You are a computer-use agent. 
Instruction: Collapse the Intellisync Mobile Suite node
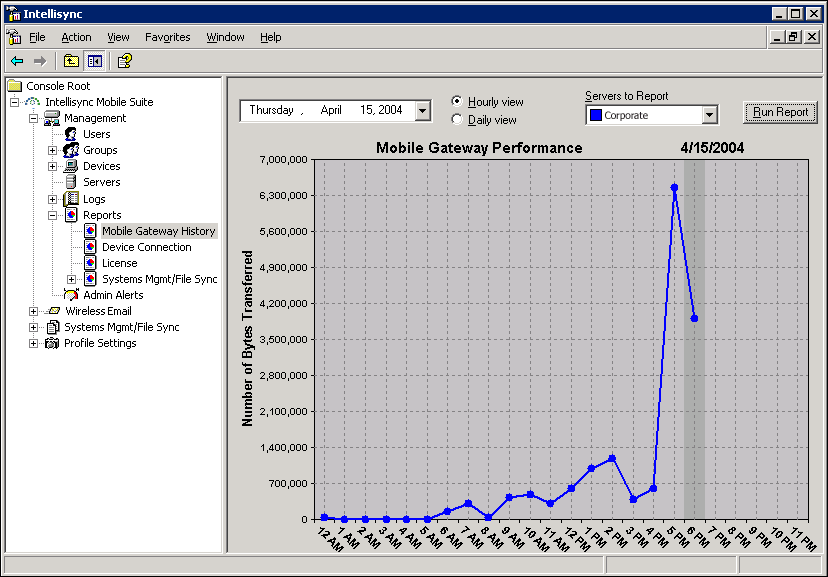point(14,102)
